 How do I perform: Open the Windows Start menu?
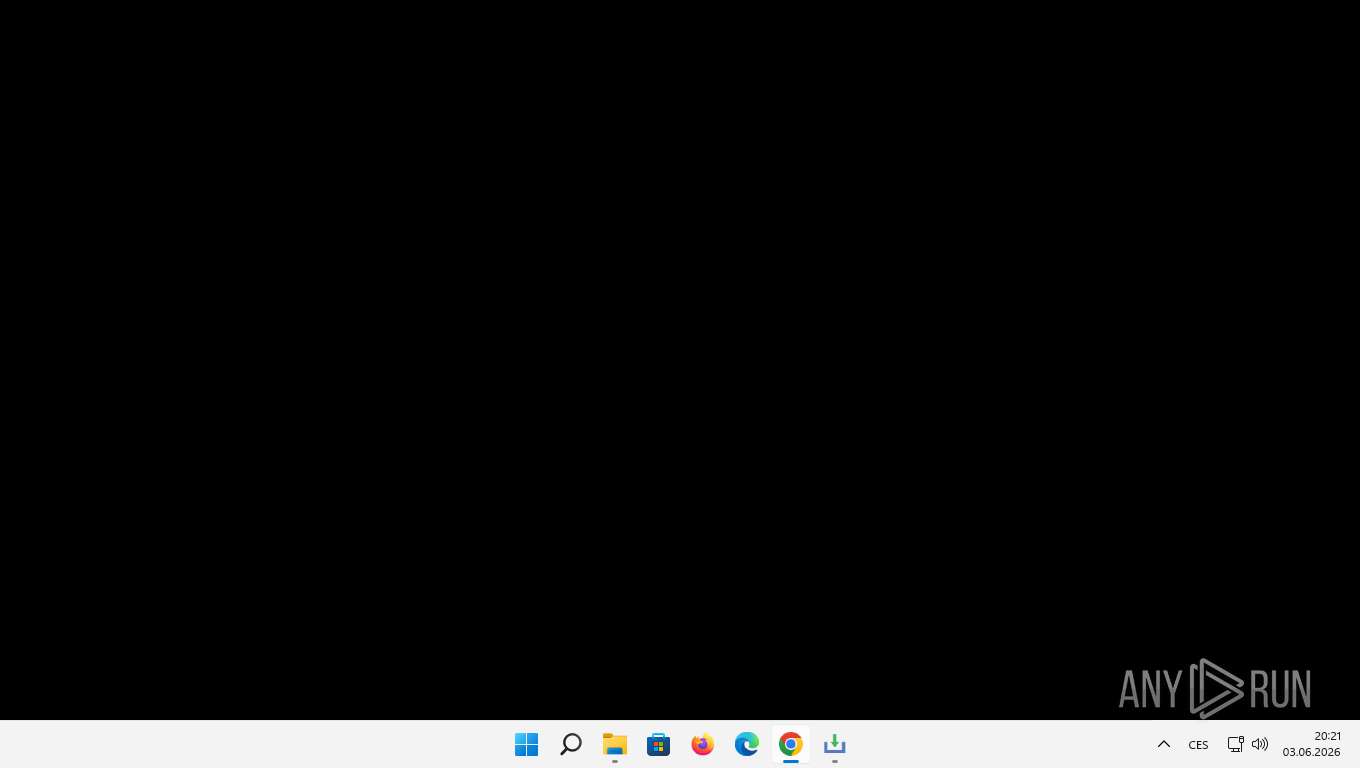click(527, 744)
